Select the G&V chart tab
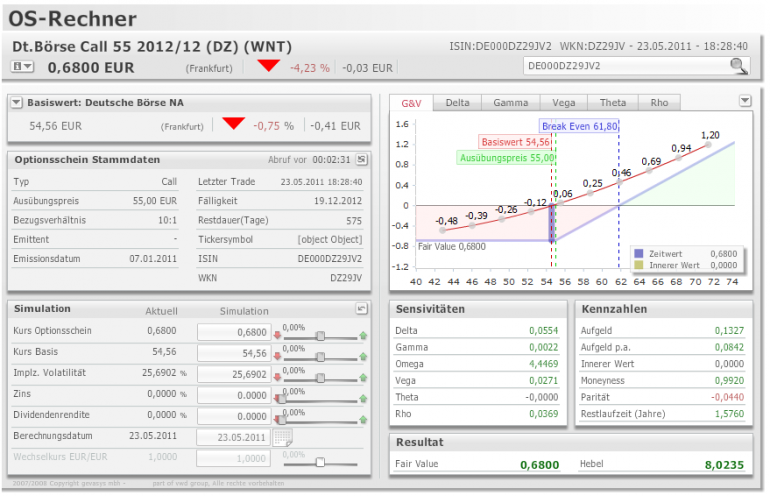770x496 pixels. click(411, 103)
